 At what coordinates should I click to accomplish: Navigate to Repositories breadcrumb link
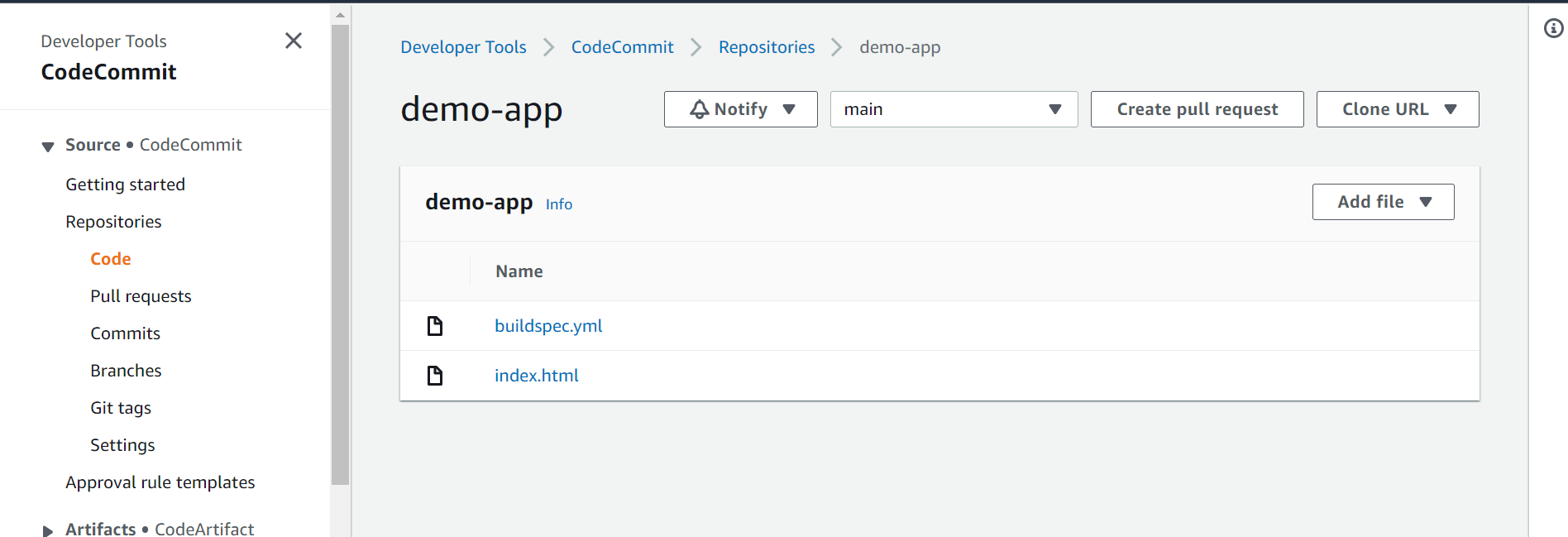(x=767, y=47)
